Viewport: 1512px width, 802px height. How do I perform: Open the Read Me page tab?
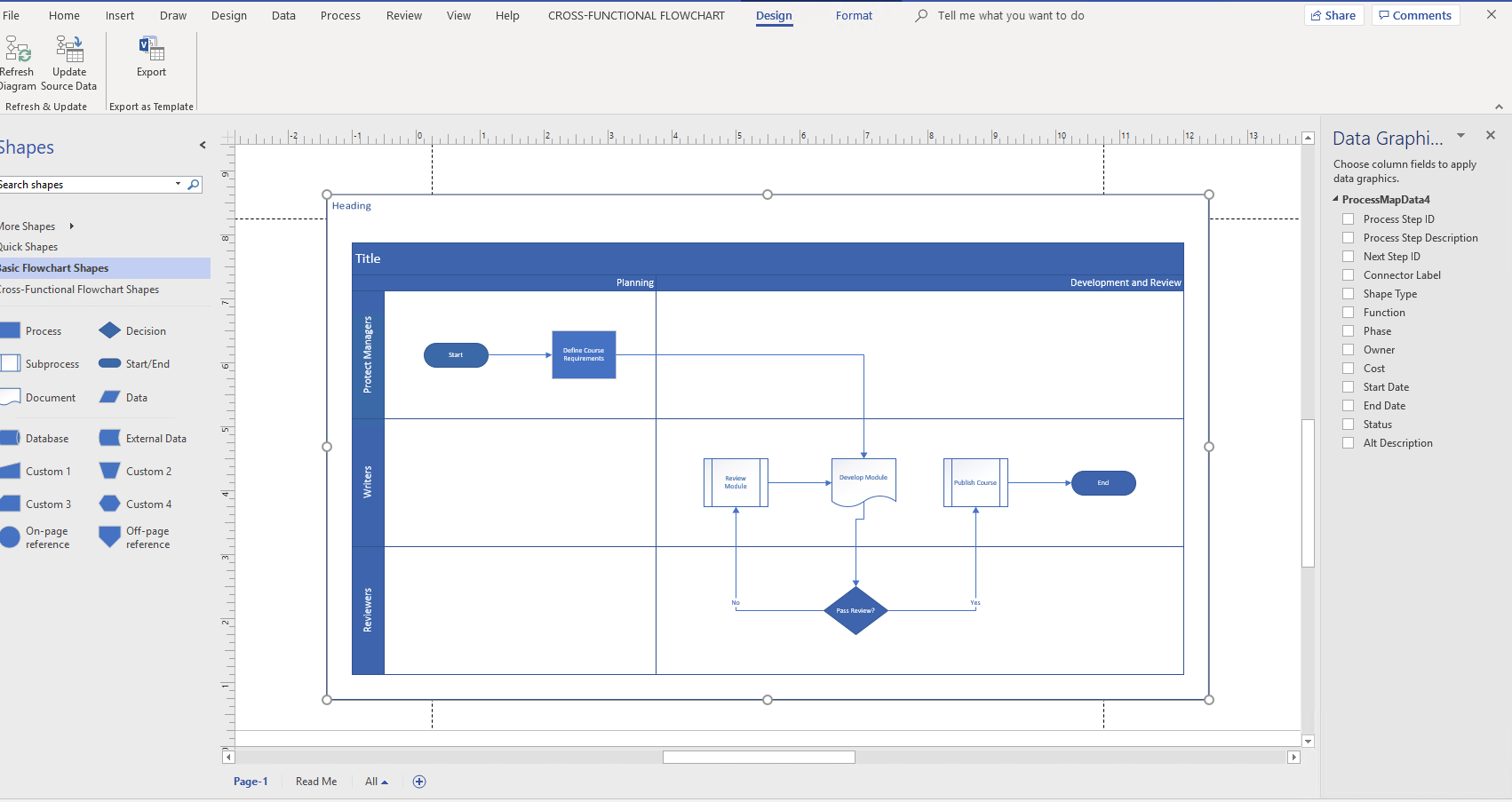[315, 781]
